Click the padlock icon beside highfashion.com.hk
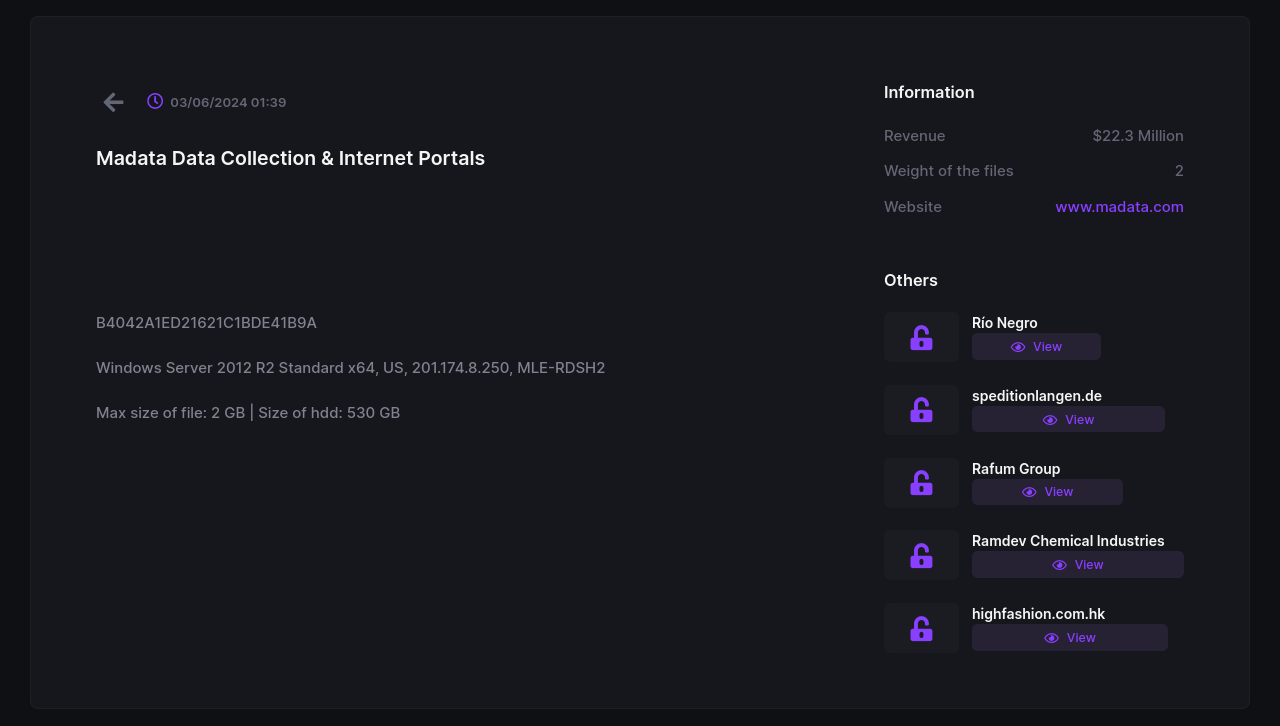Viewport: 1280px width, 726px height. pyautogui.click(x=920, y=627)
